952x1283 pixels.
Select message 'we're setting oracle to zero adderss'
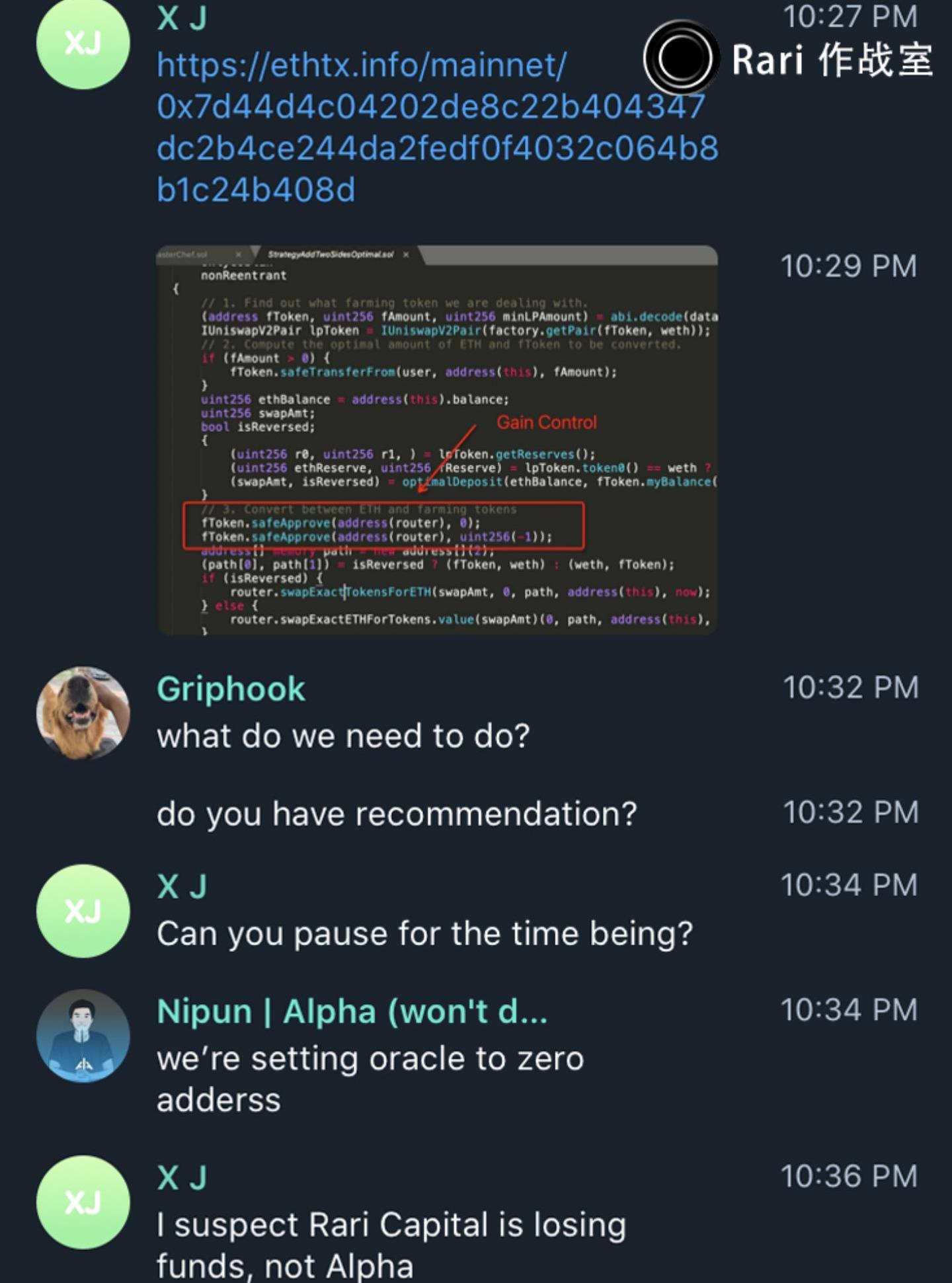pyautogui.click(x=370, y=1079)
